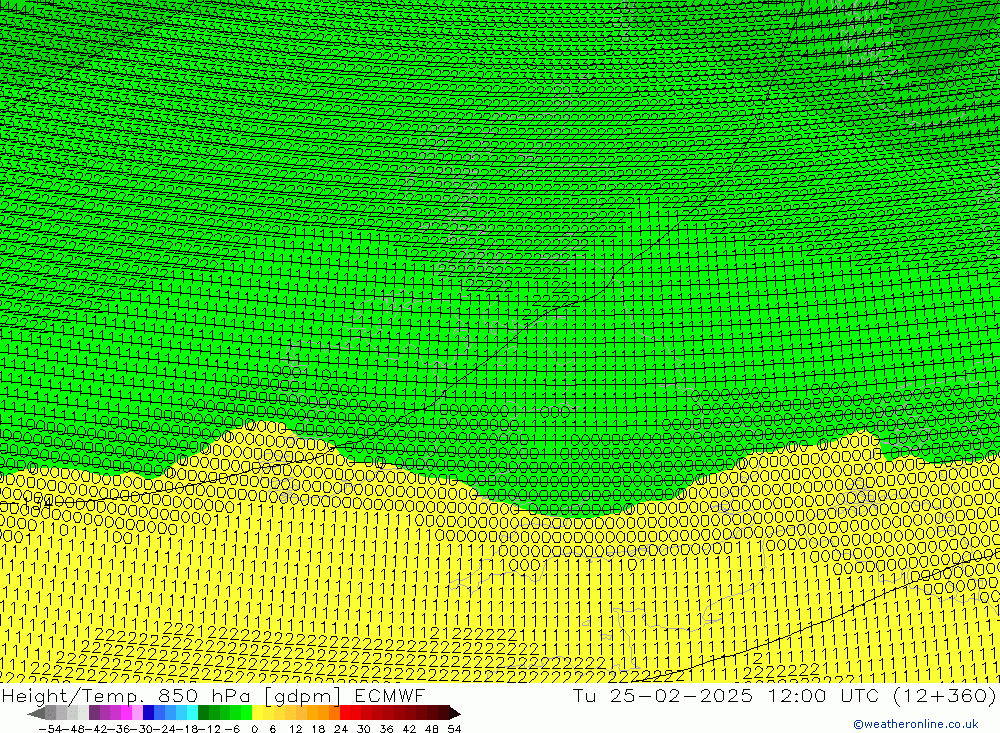The width and height of the screenshot is (1000, 733).
Task: Click the '0' label under the color scale
Action: pos(254,729)
